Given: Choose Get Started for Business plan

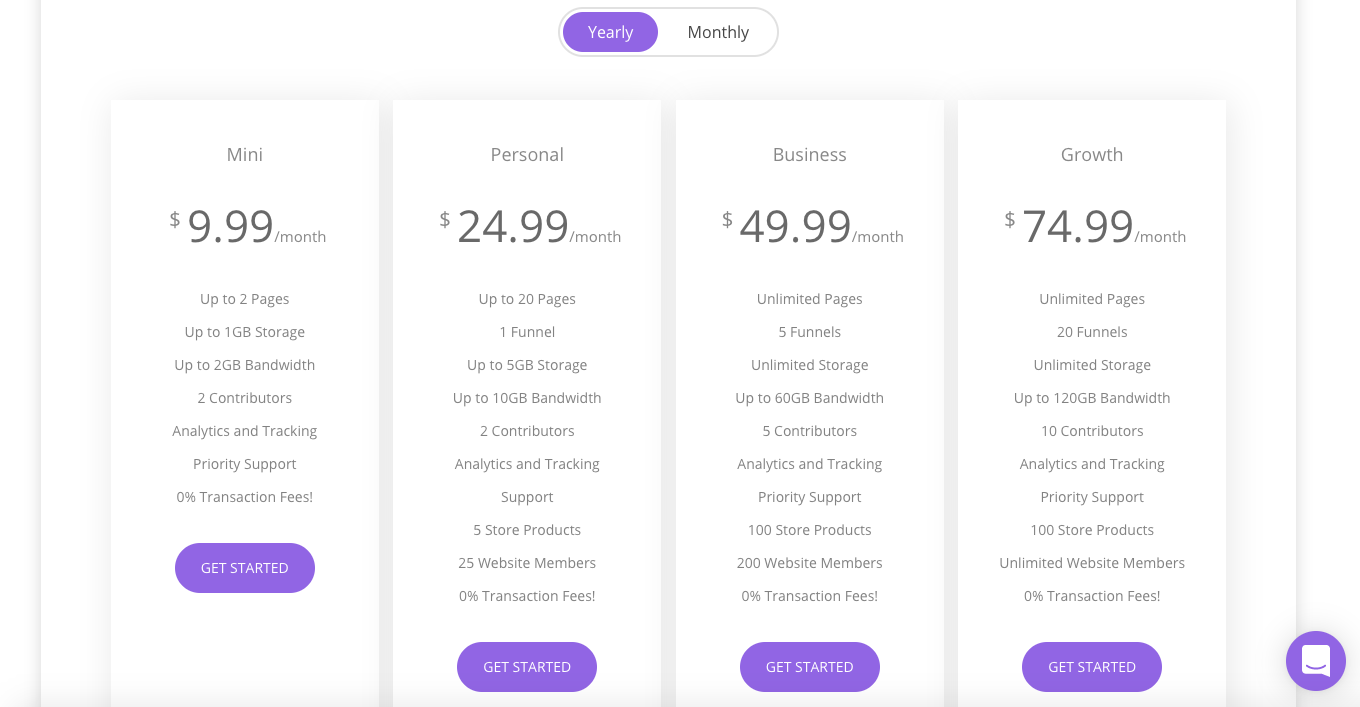Looking at the screenshot, I should pos(810,667).
